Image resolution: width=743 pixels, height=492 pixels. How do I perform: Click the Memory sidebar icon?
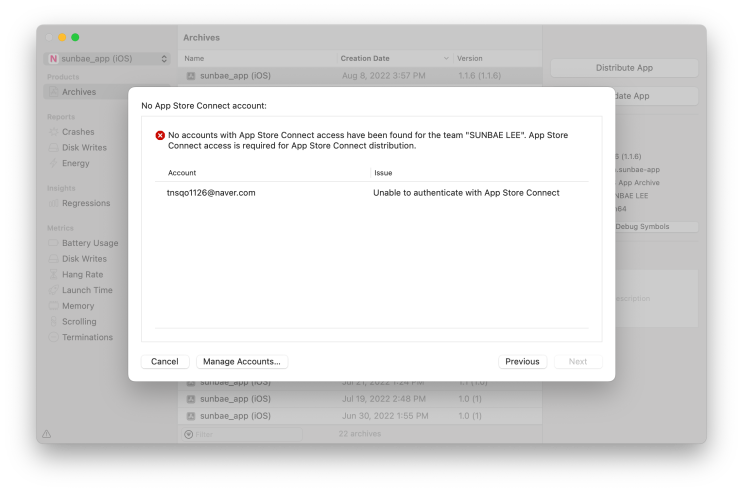[54, 306]
